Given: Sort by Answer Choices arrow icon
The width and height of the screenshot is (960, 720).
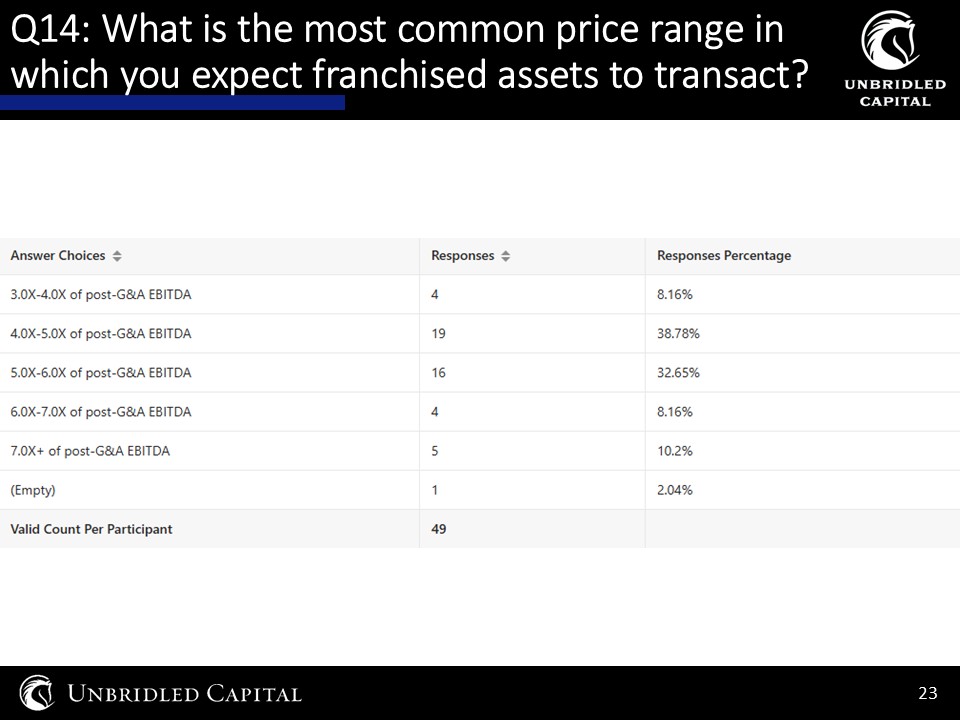Looking at the screenshot, I should click(117, 256).
